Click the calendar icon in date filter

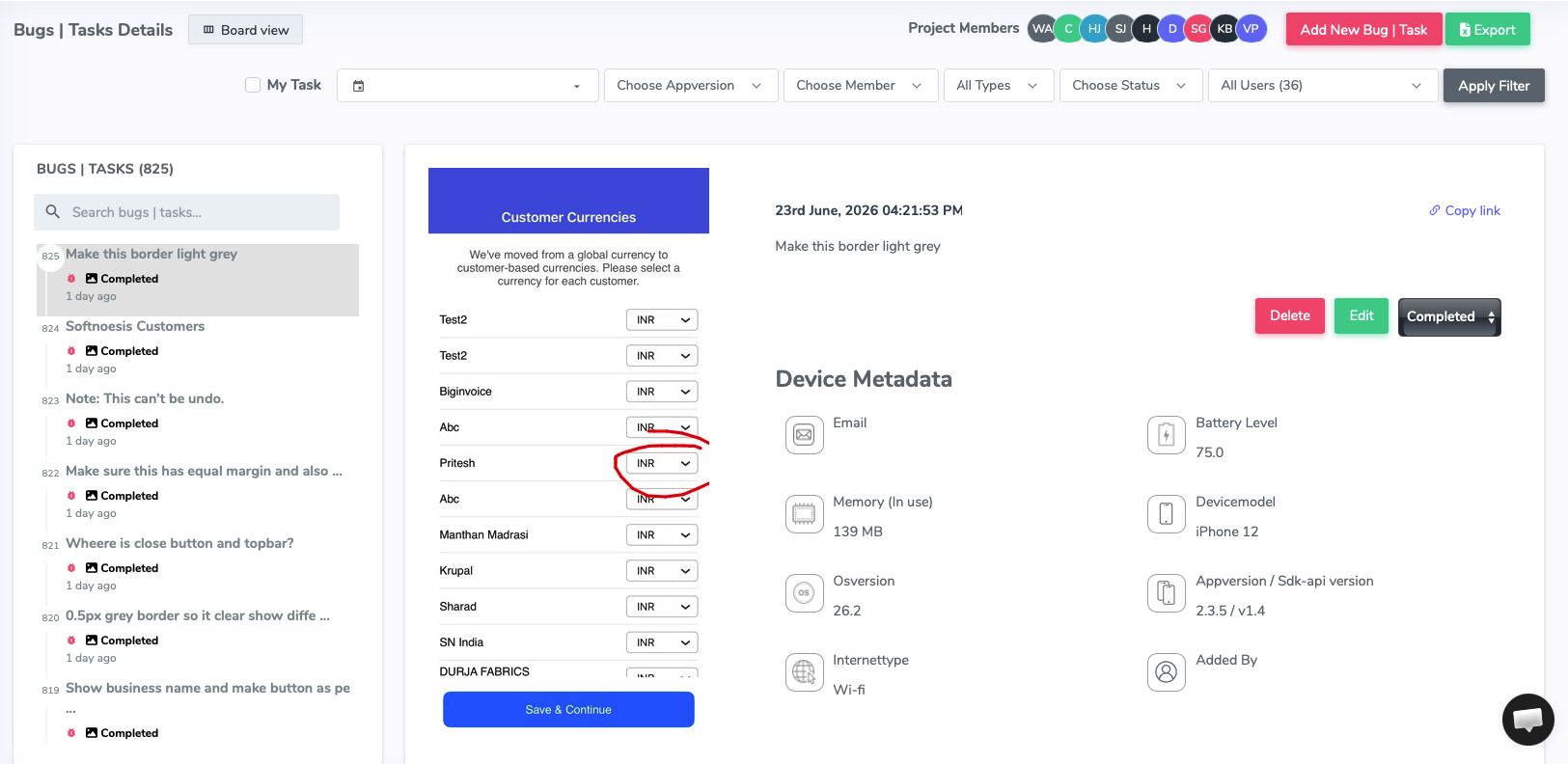(359, 86)
